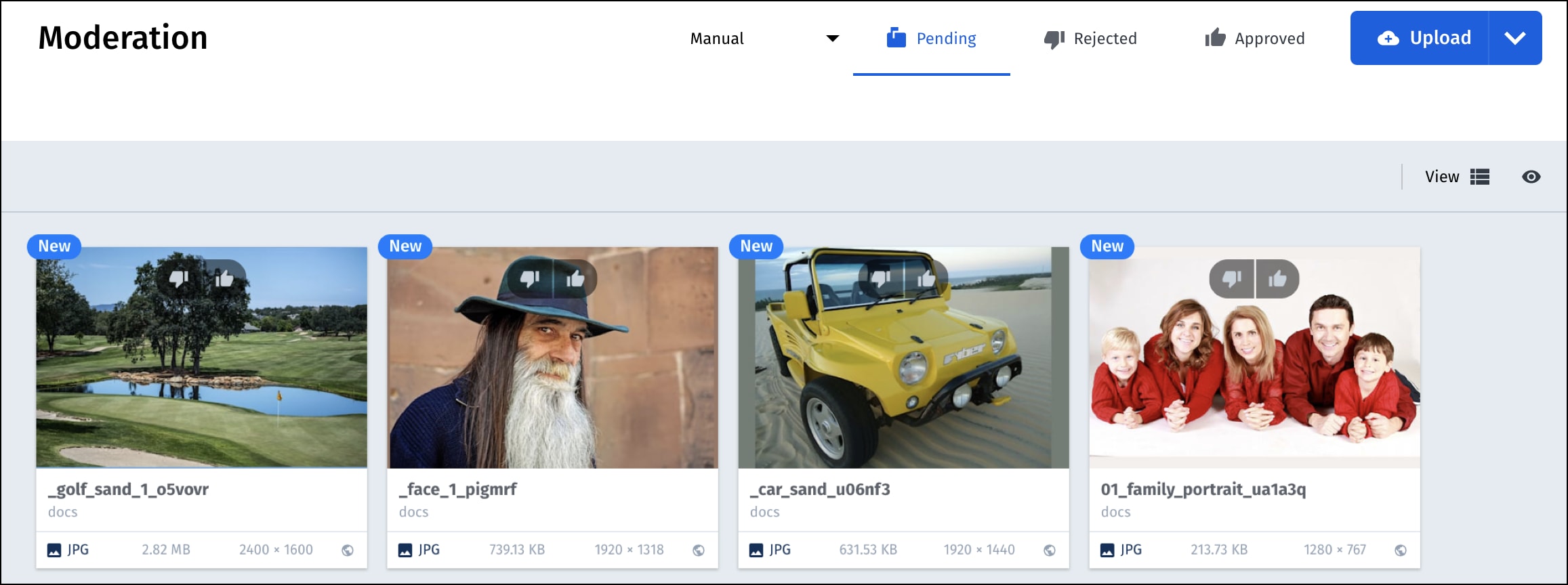Click the 1920 × 1440 dimensions text
Viewport: 1568px width, 585px height.
point(979,550)
